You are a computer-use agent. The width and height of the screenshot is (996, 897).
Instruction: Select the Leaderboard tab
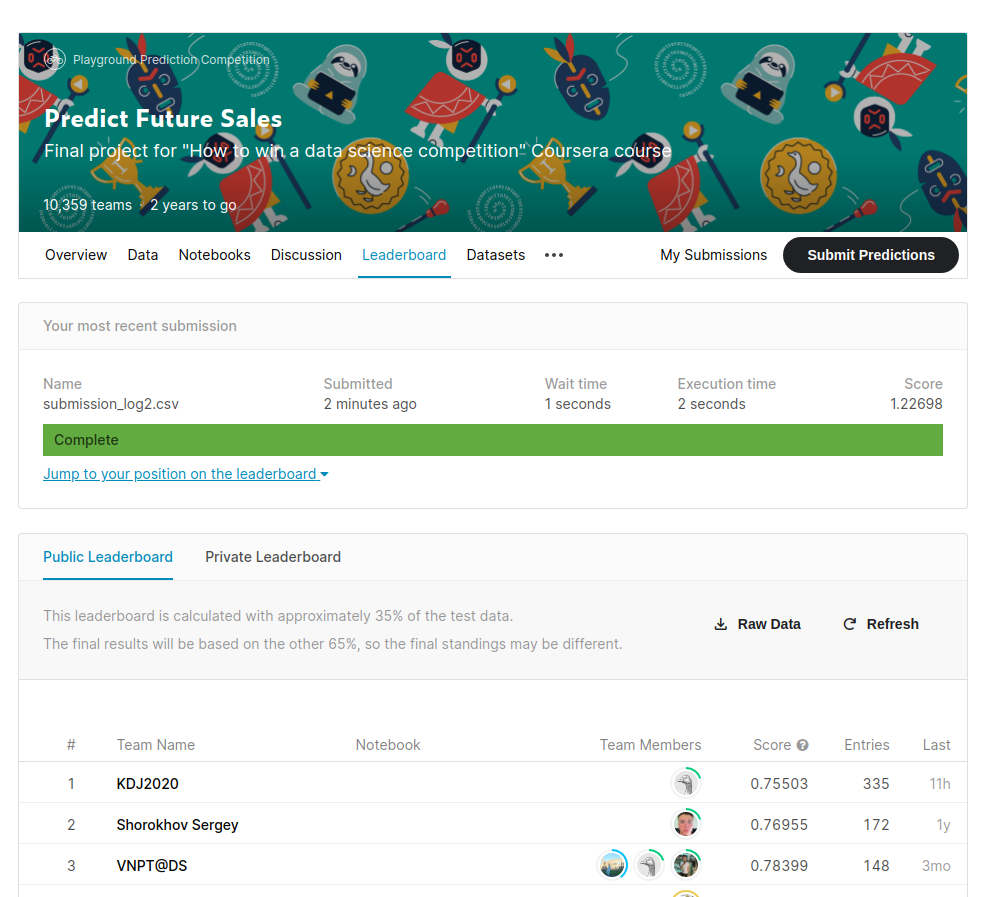pos(404,255)
